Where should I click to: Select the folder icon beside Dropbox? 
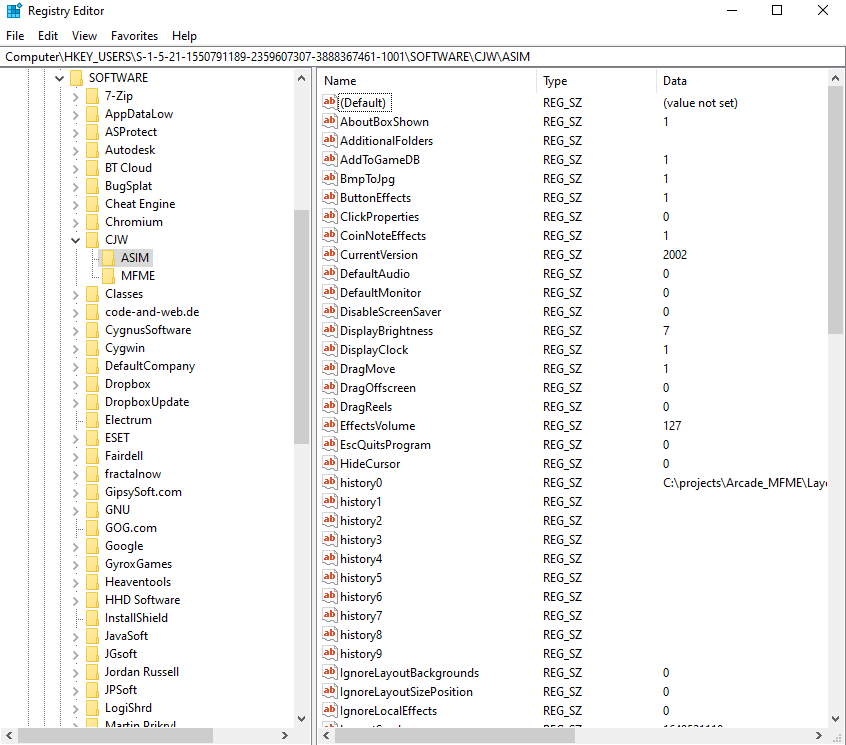pos(93,384)
